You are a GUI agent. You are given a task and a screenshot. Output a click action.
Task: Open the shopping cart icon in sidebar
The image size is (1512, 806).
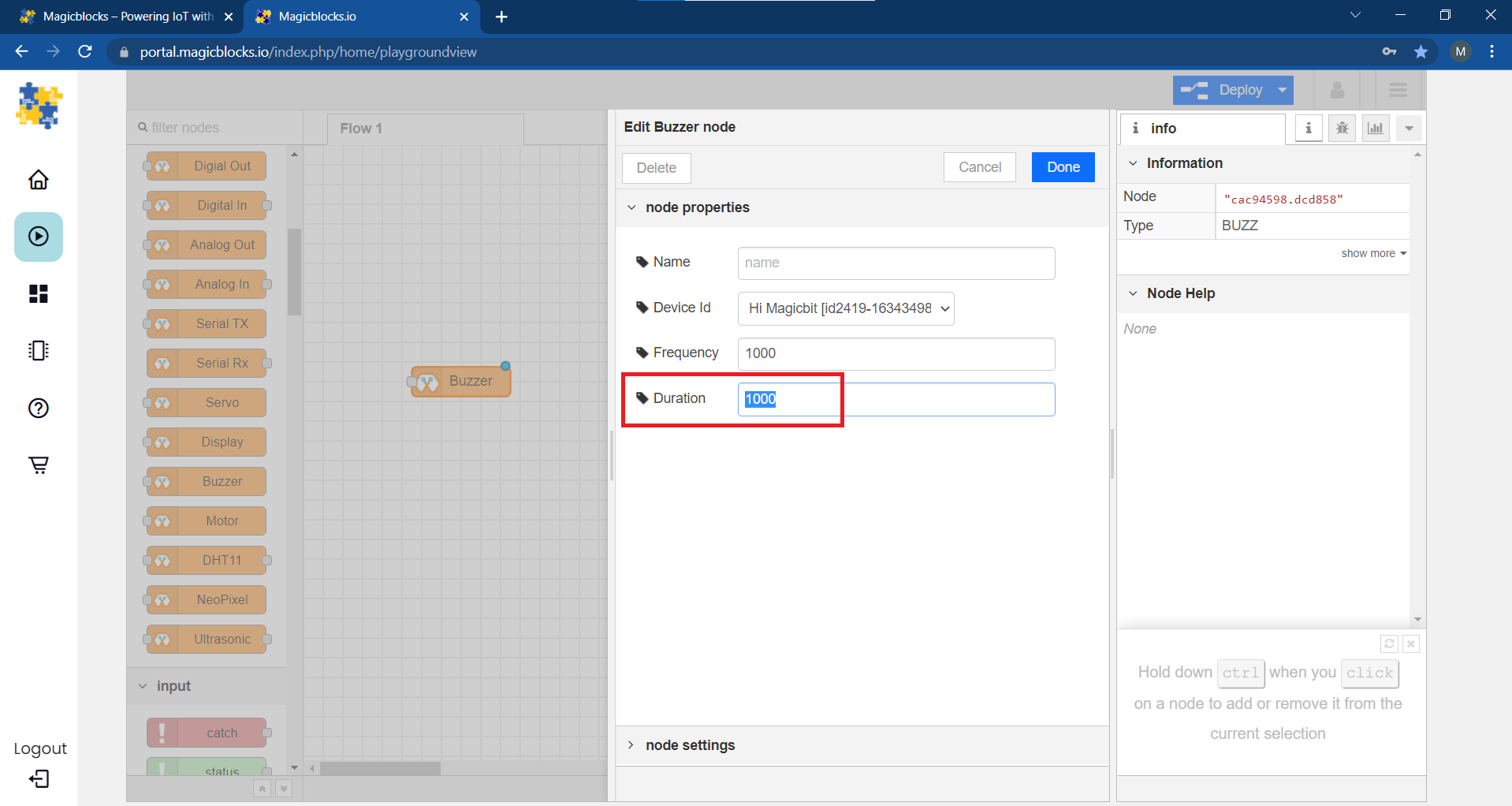[x=39, y=465]
